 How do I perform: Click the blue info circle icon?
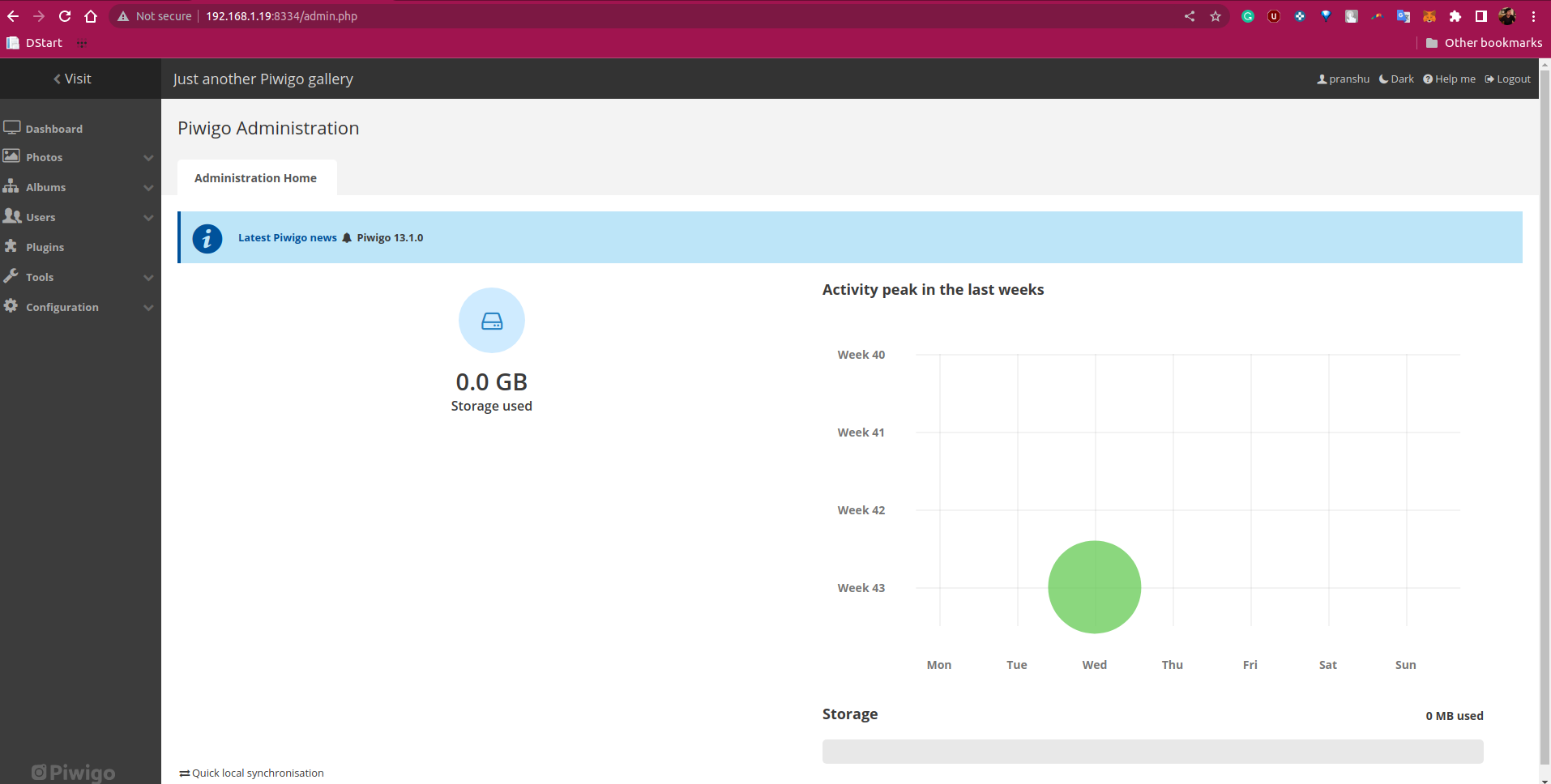[207, 238]
